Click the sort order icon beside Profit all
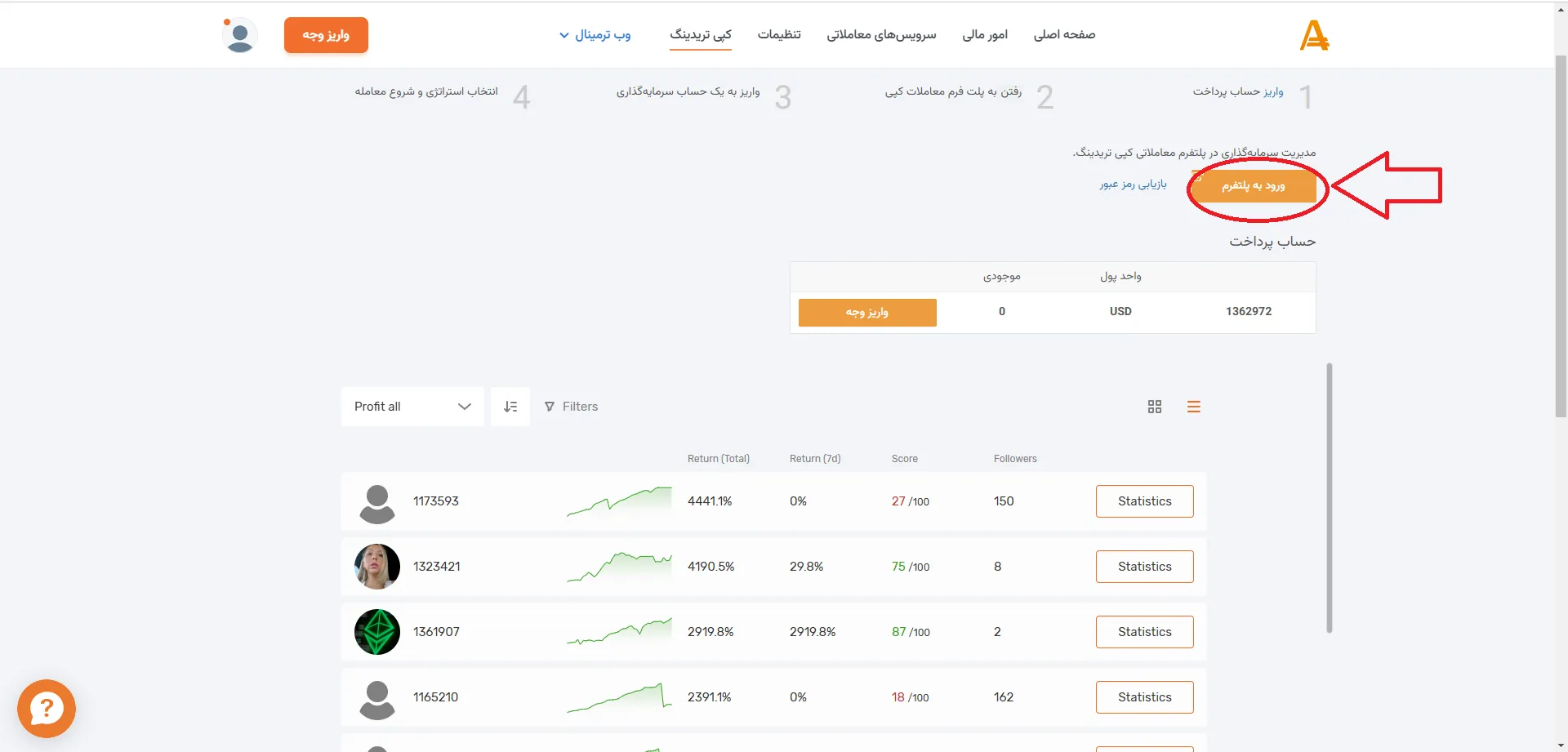Viewport: 1568px width, 752px height. click(x=510, y=406)
